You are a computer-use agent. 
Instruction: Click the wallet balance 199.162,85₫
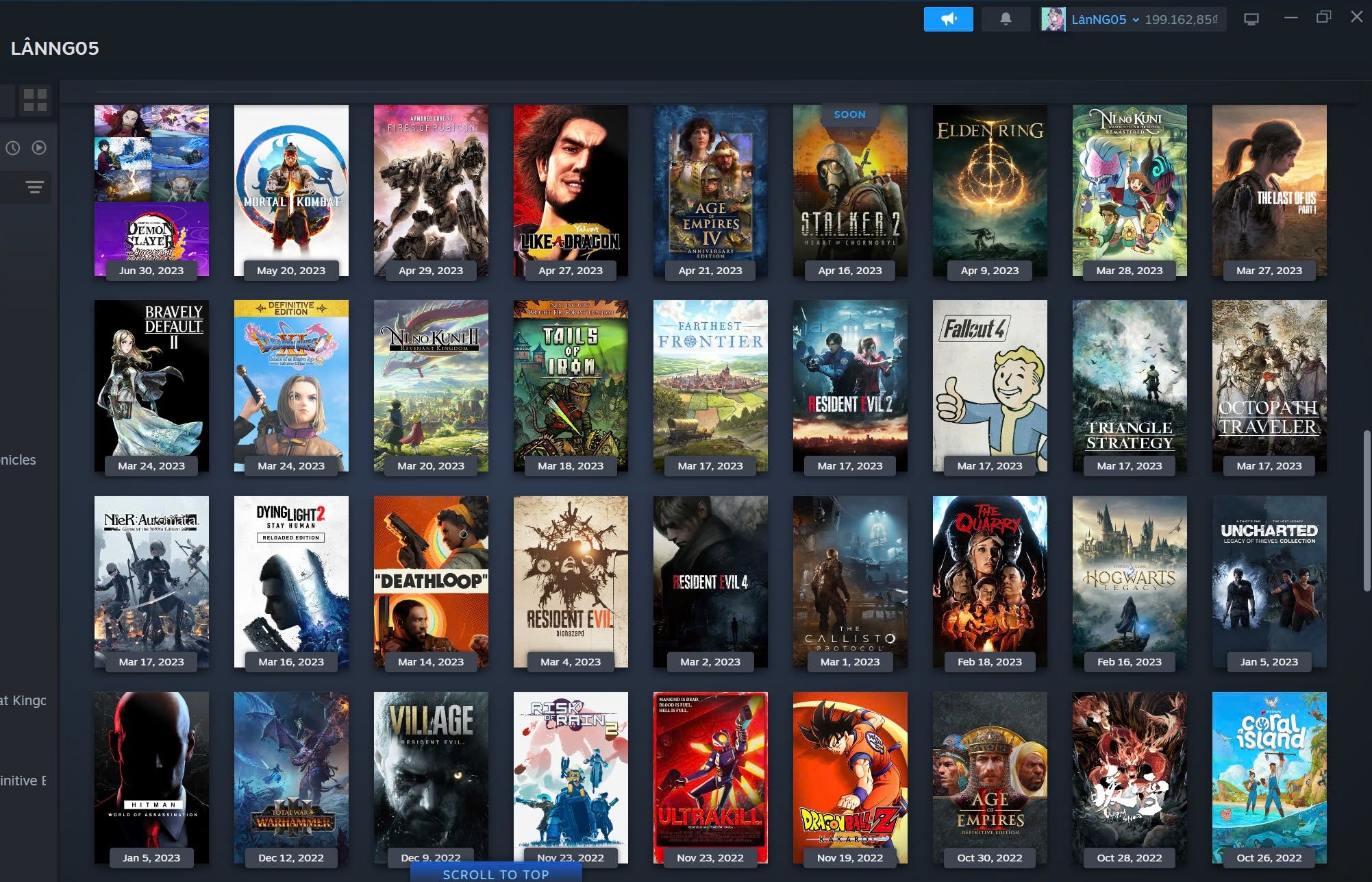pos(1181,20)
